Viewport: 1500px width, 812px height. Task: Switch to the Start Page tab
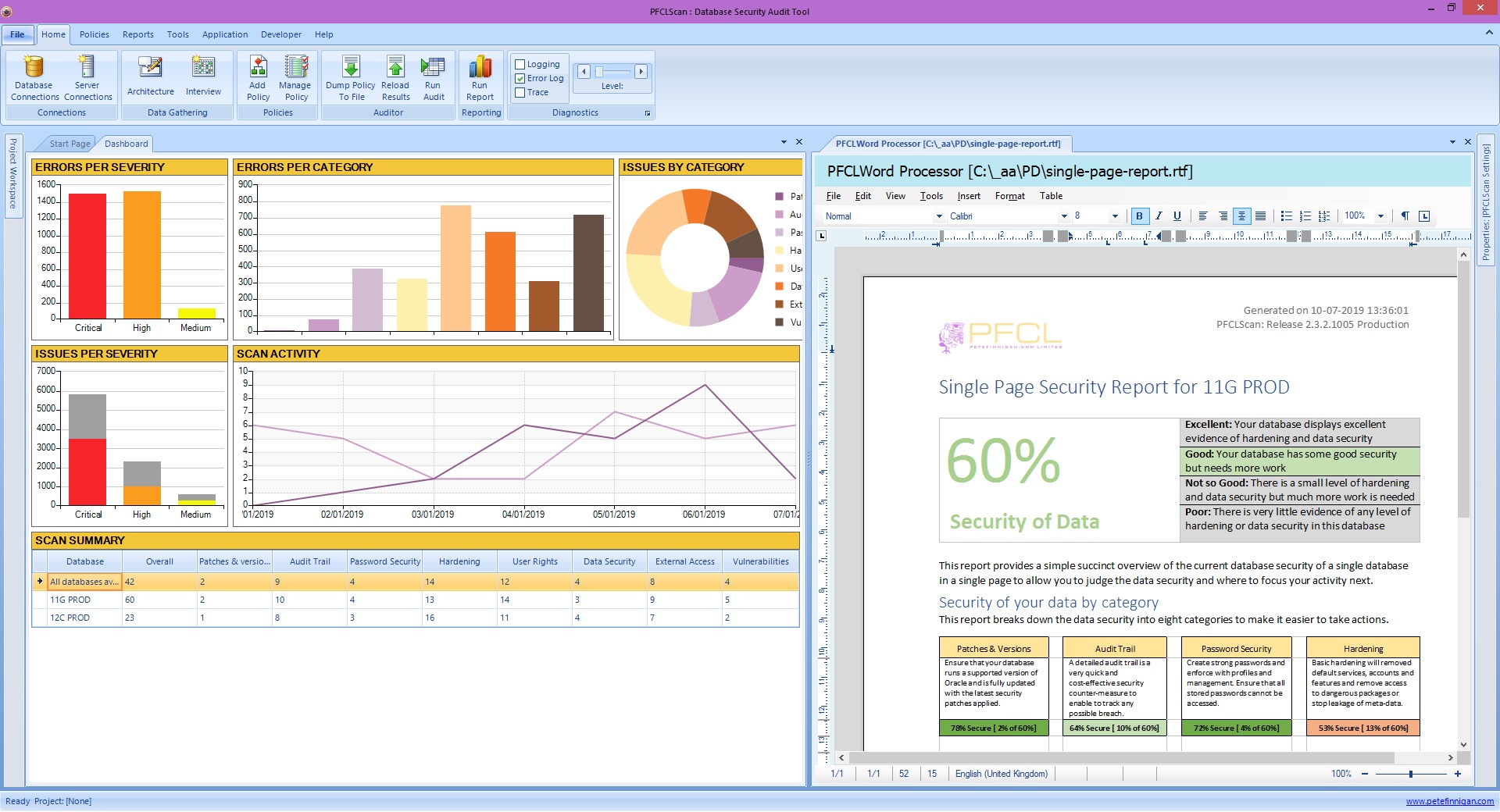[70, 144]
